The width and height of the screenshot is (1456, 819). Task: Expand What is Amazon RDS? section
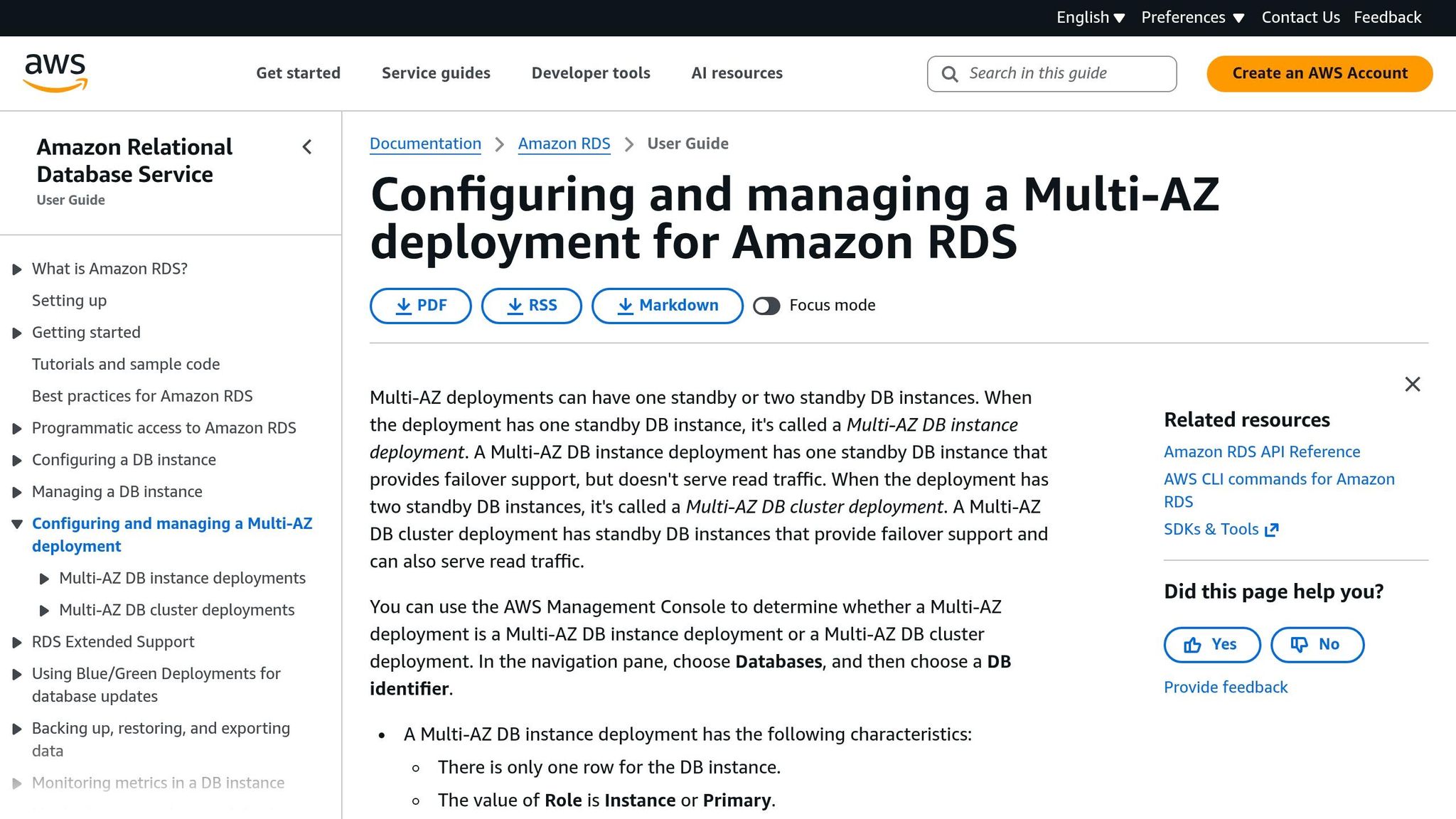pos(17,269)
